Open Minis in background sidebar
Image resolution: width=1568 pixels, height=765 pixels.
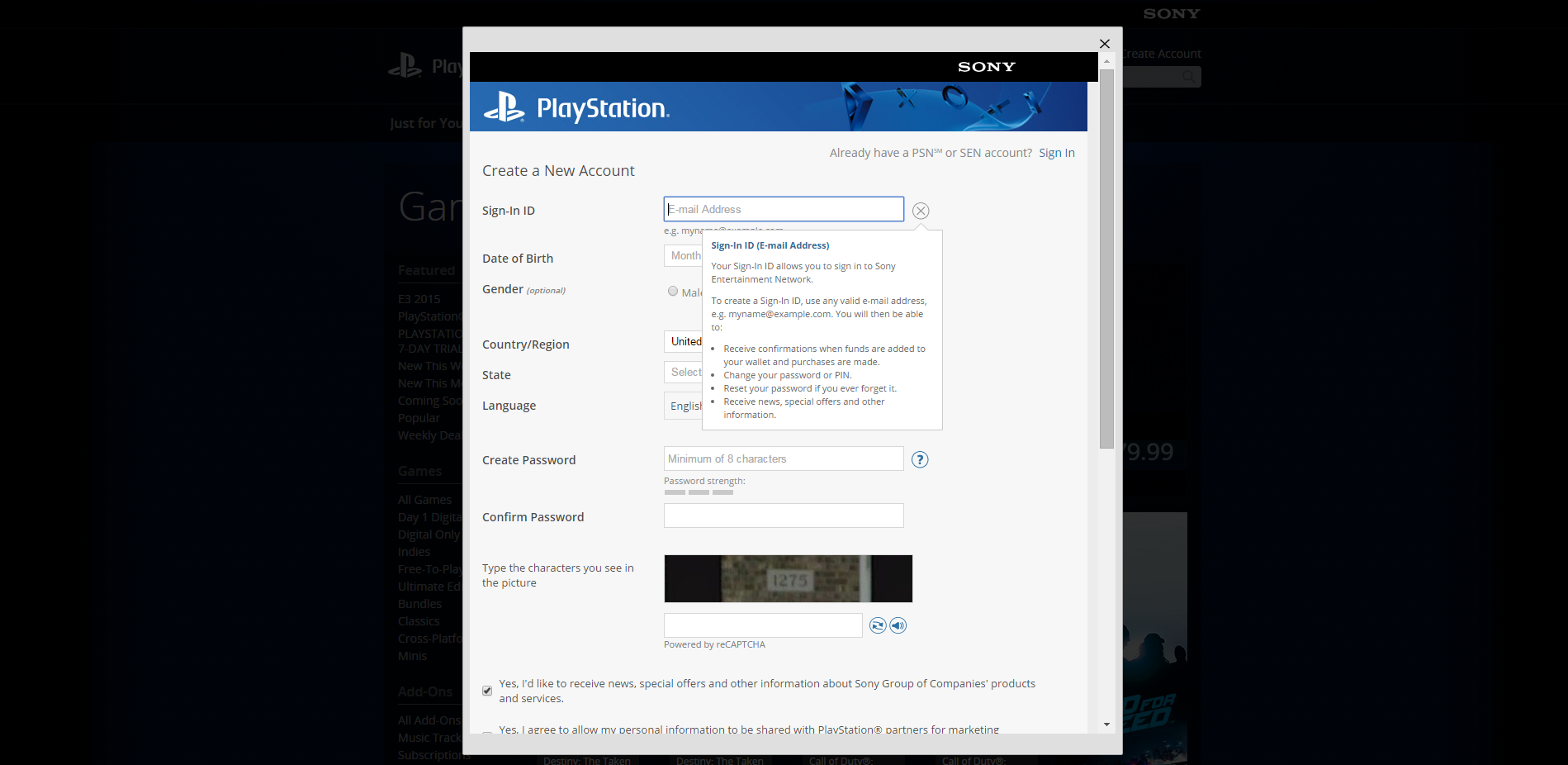coord(412,656)
